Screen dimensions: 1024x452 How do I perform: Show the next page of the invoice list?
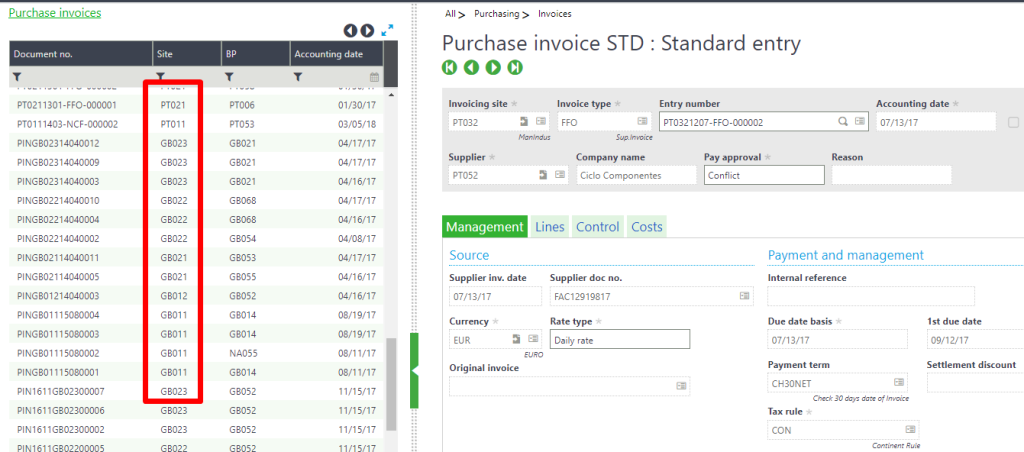point(367,31)
